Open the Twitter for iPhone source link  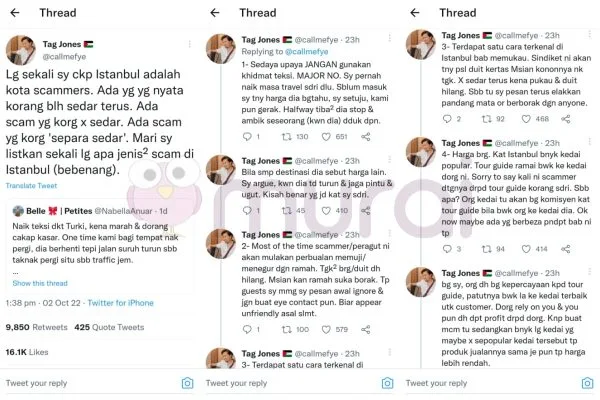(x=121, y=303)
